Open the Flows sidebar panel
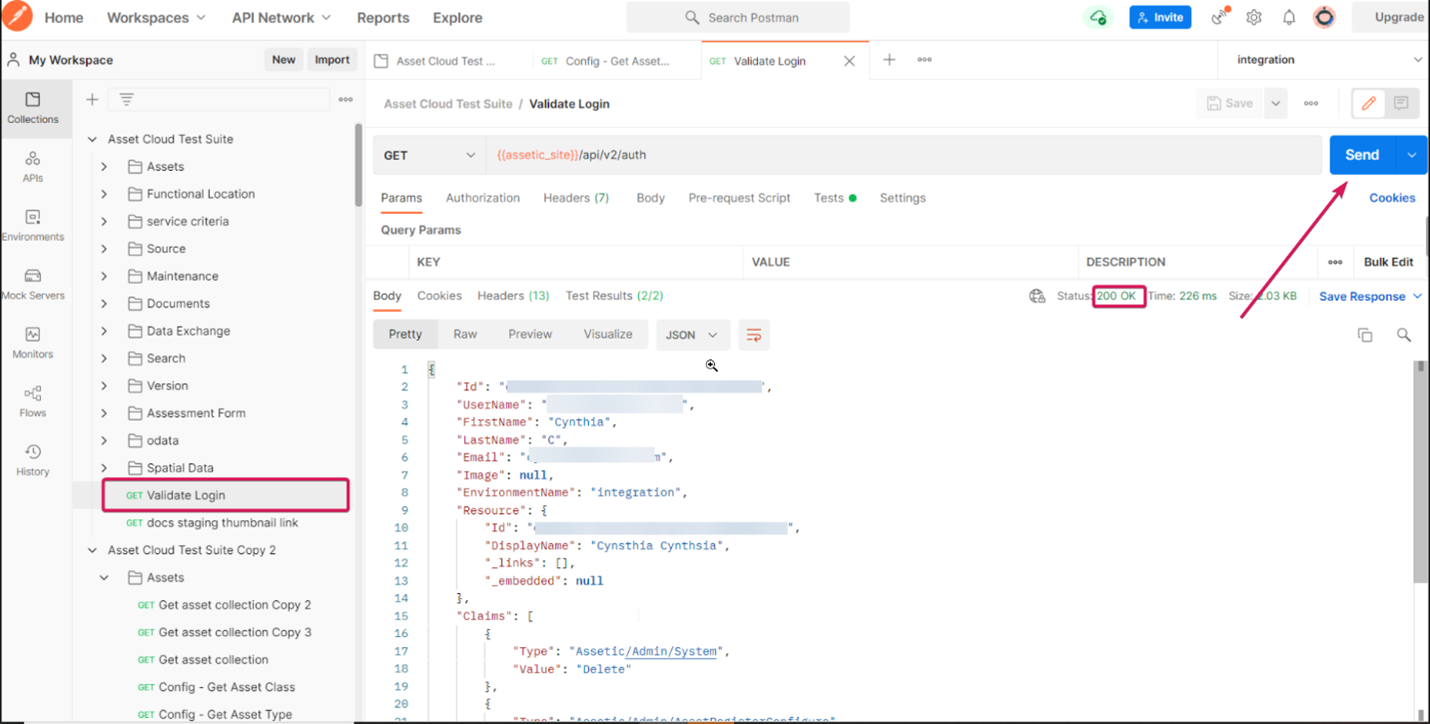This screenshot has width=1430, height=724. (x=33, y=402)
